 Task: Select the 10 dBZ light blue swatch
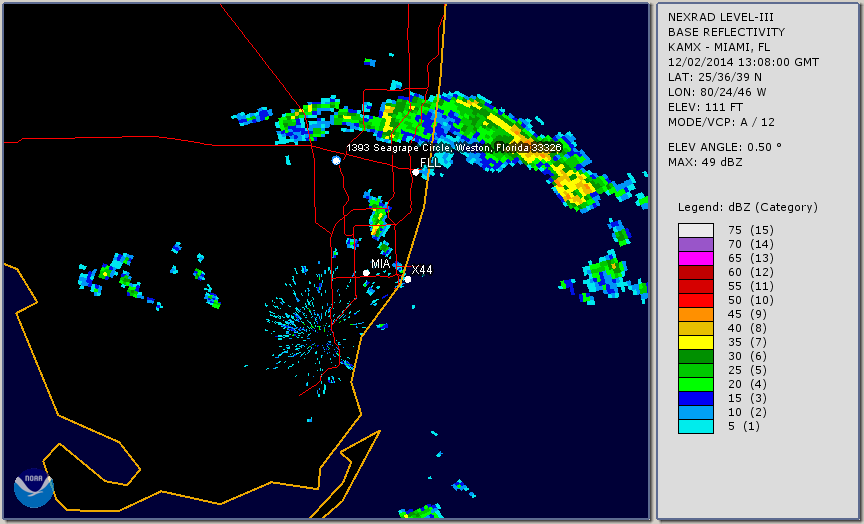point(696,413)
